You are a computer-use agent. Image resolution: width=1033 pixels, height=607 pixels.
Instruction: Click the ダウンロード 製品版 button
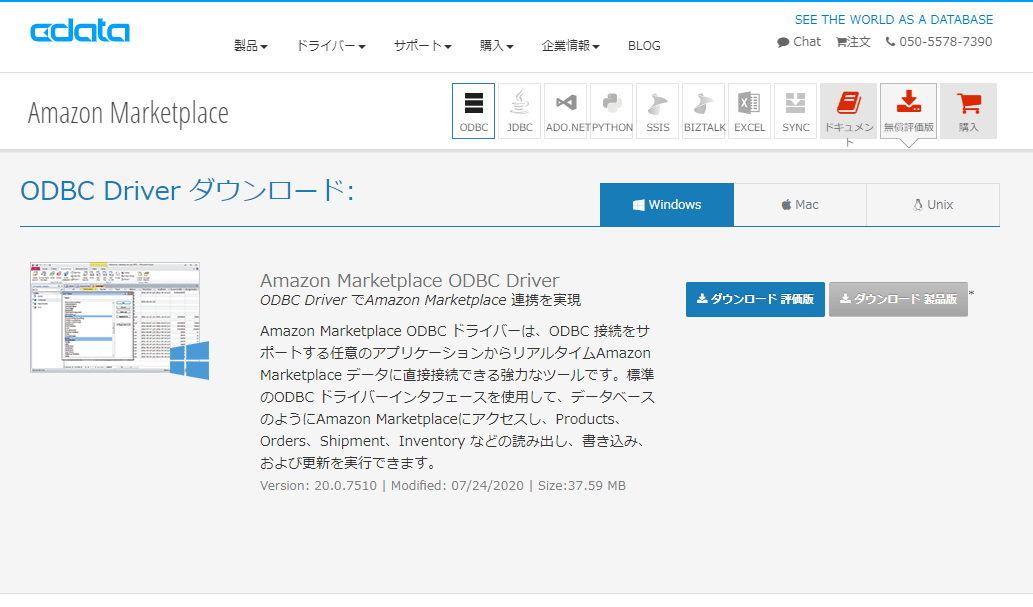click(x=898, y=299)
